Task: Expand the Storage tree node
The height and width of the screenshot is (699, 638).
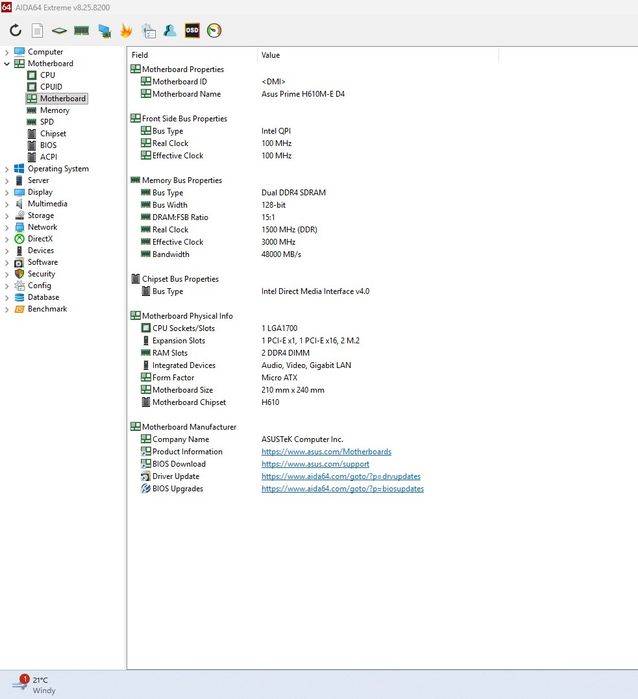Action: [x=6, y=216]
